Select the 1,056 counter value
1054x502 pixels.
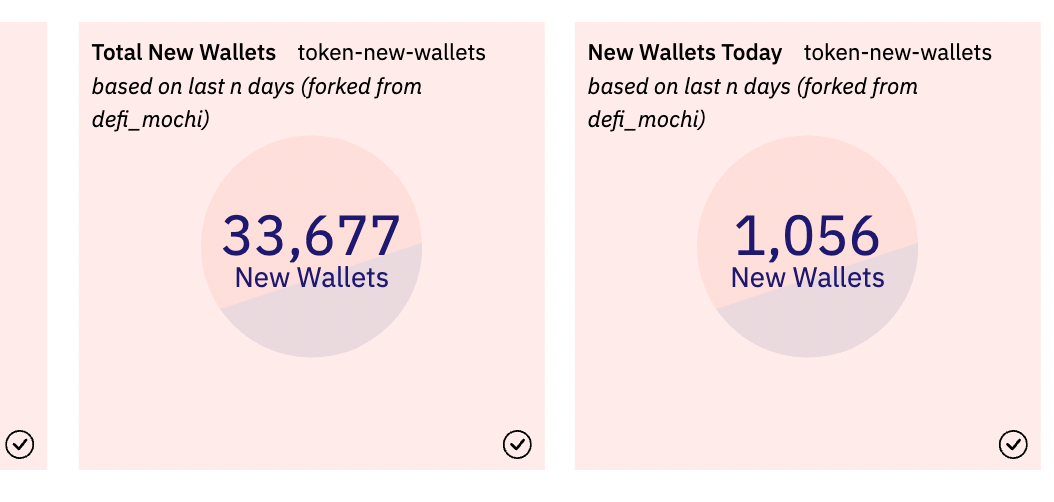pyautogui.click(x=807, y=236)
